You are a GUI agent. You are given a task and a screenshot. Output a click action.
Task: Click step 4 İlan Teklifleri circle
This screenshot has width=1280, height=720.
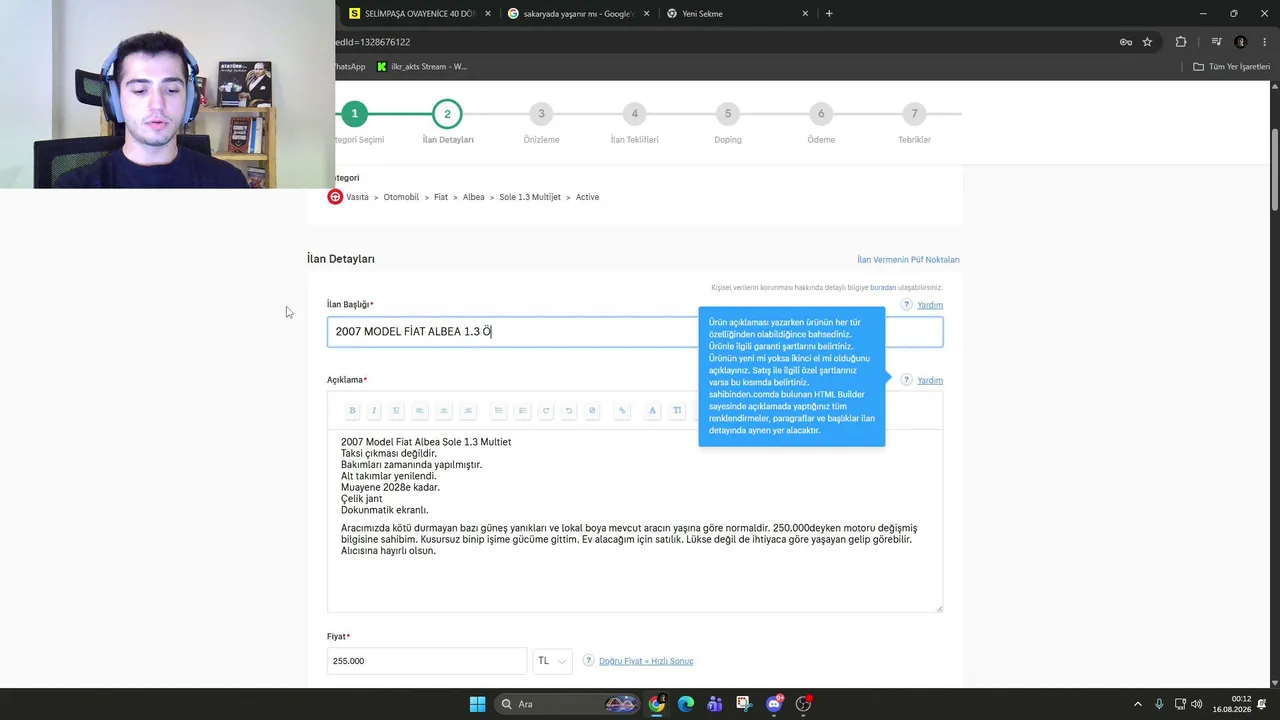click(634, 114)
